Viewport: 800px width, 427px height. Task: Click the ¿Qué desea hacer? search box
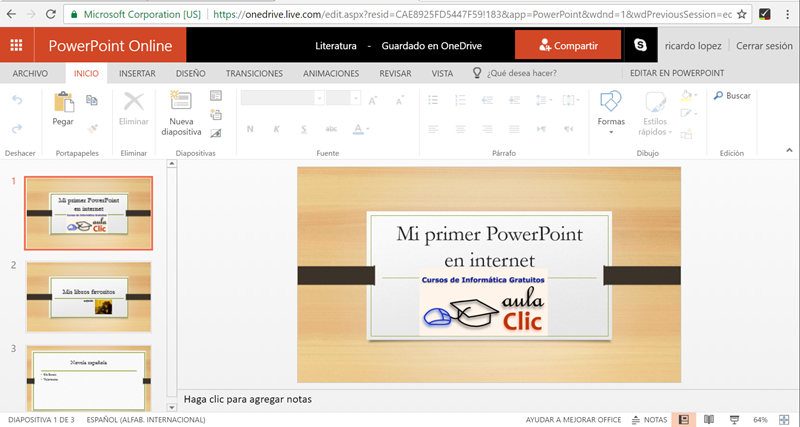pos(521,73)
